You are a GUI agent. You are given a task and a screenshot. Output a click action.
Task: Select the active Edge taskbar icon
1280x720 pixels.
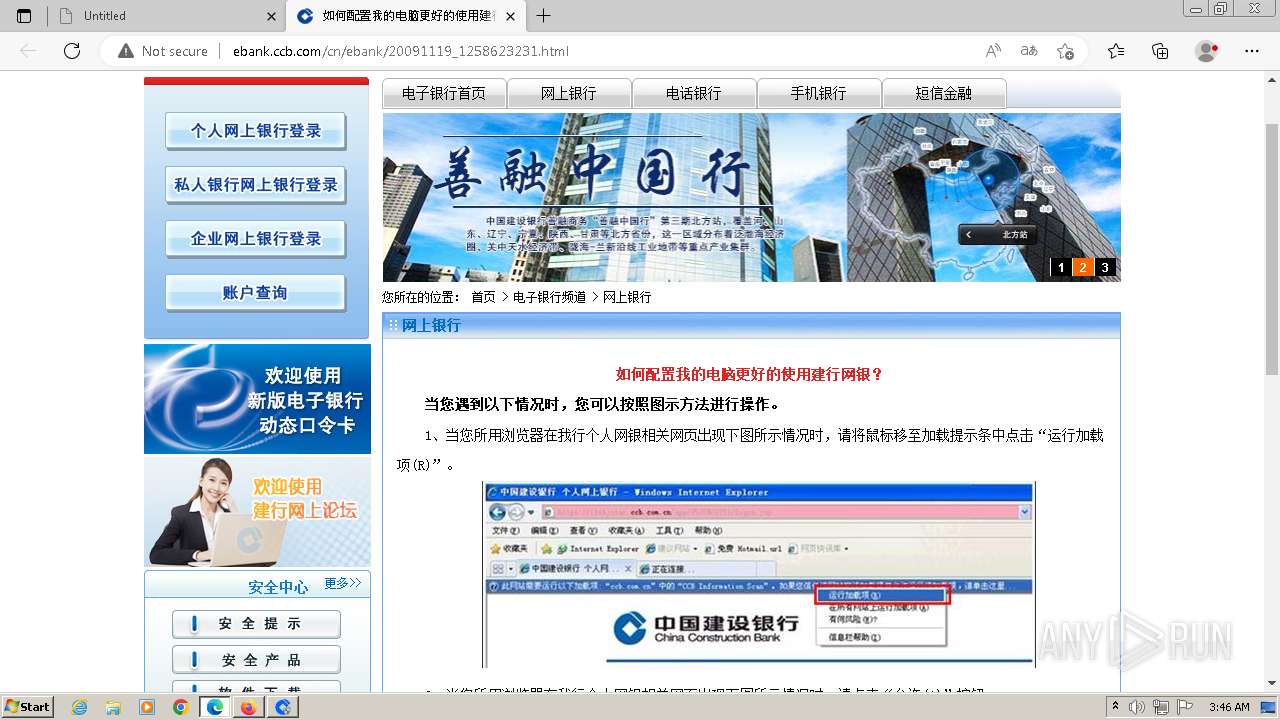tap(214, 707)
